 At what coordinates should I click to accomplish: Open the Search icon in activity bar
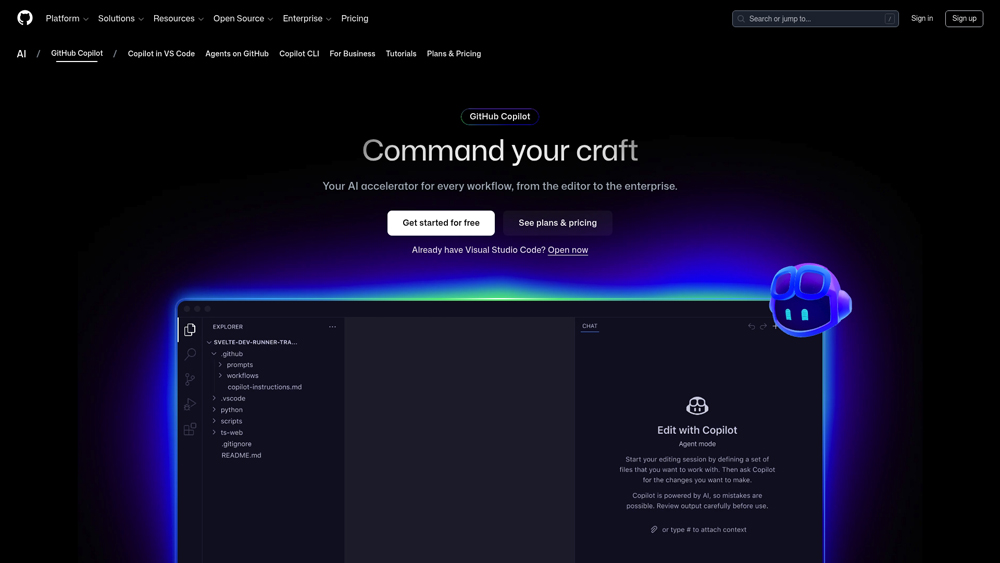coord(190,354)
